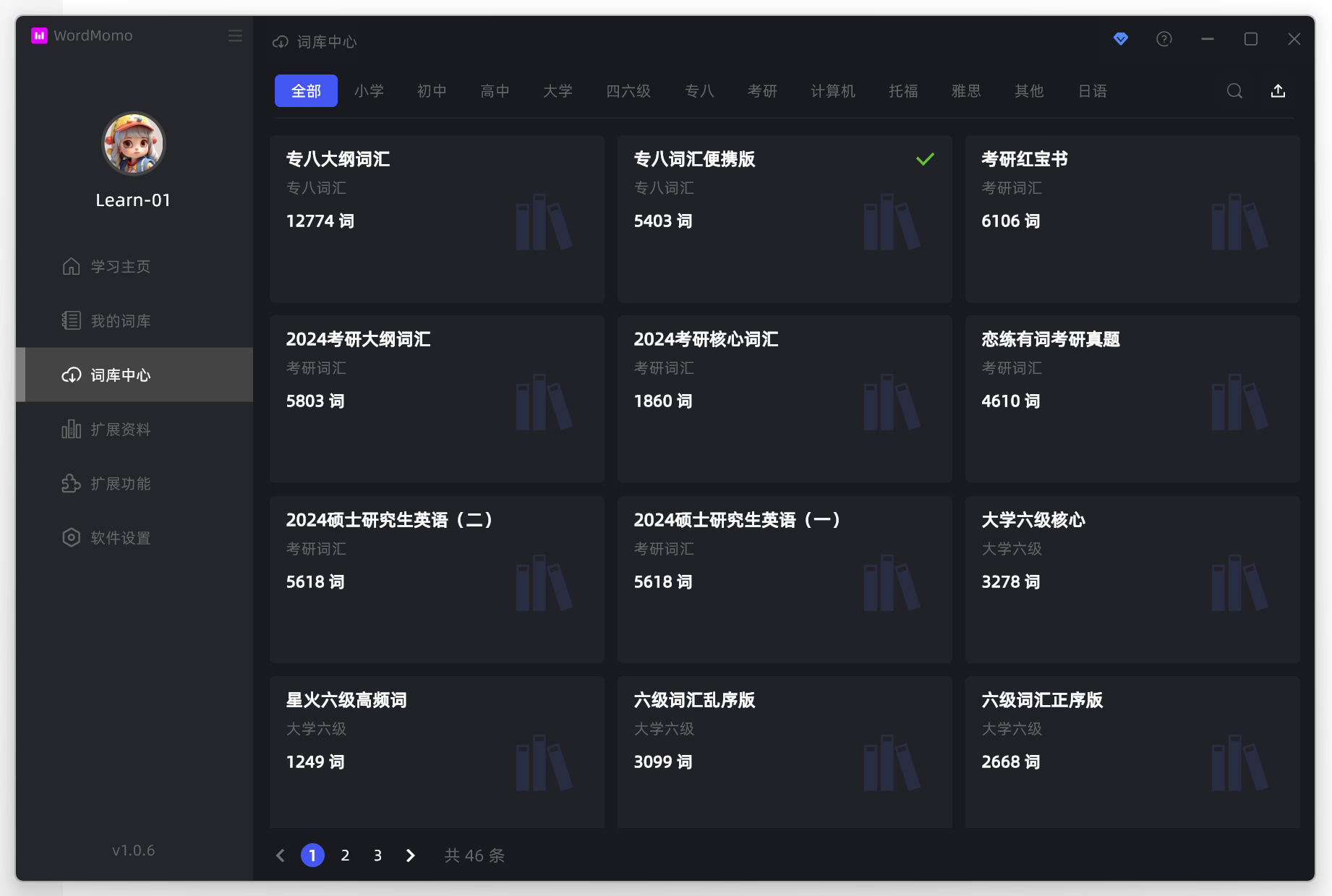Open the help question mark icon
Screen dimensions: 1332x896
pyautogui.click(x=1164, y=39)
